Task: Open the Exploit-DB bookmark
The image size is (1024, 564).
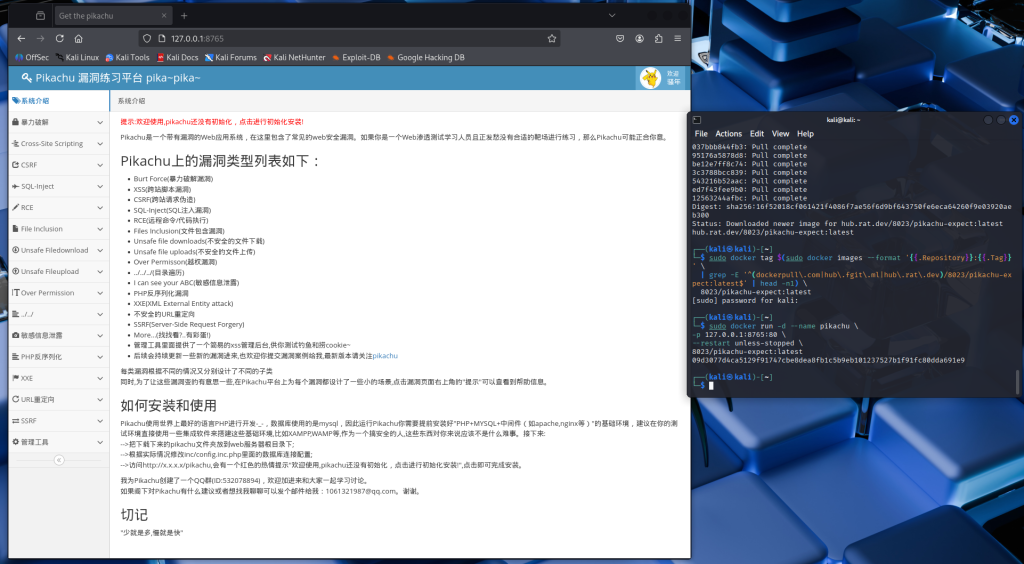Action: click(x=359, y=57)
